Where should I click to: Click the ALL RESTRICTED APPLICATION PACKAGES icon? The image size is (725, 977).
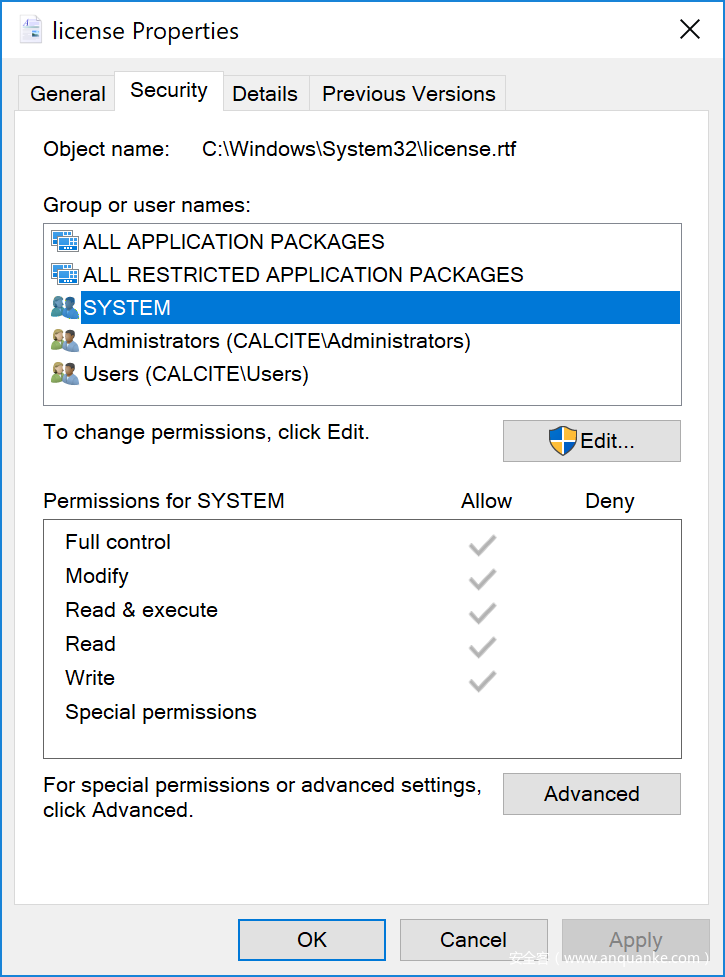[x=65, y=275]
